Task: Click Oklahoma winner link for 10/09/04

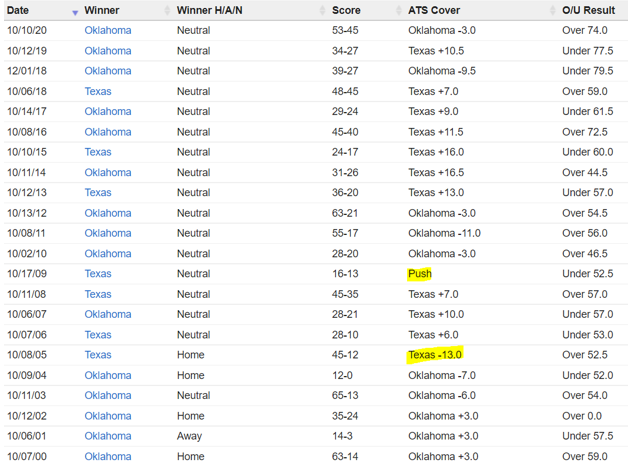Action: tap(107, 376)
